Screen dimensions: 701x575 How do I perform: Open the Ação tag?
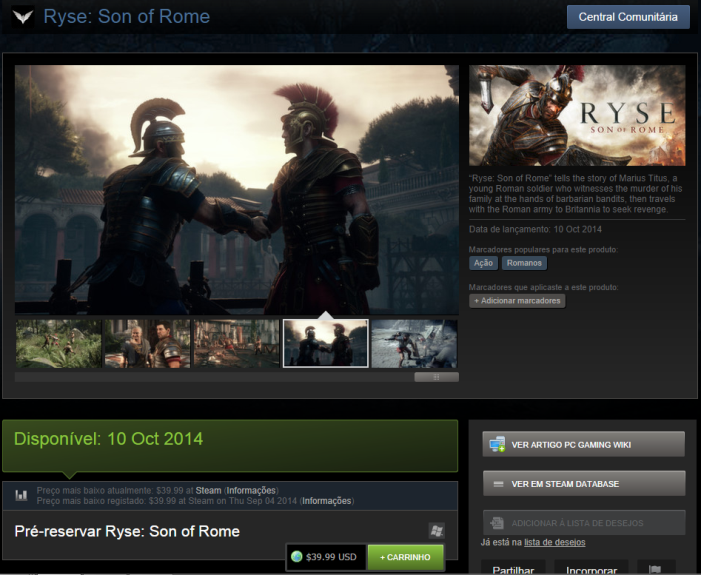point(483,263)
